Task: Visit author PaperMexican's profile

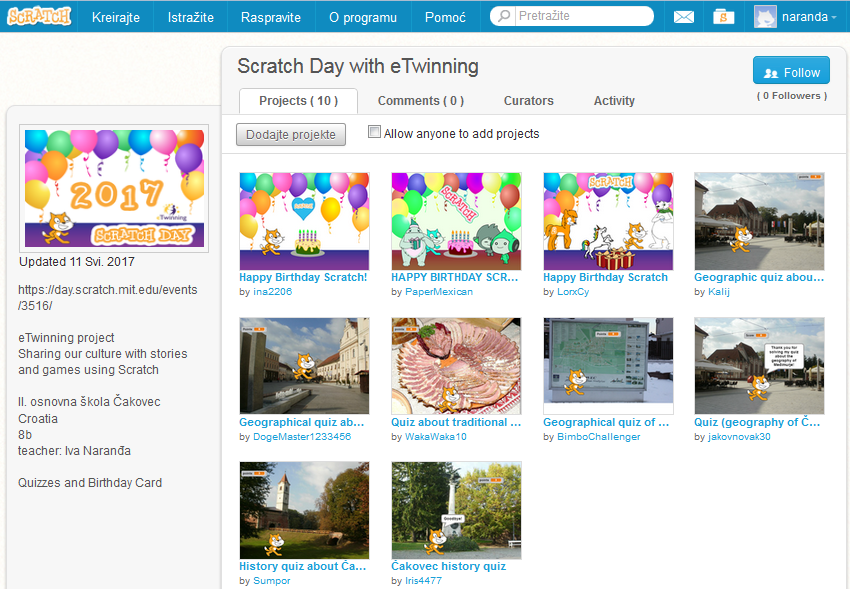Action: [439, 292]
